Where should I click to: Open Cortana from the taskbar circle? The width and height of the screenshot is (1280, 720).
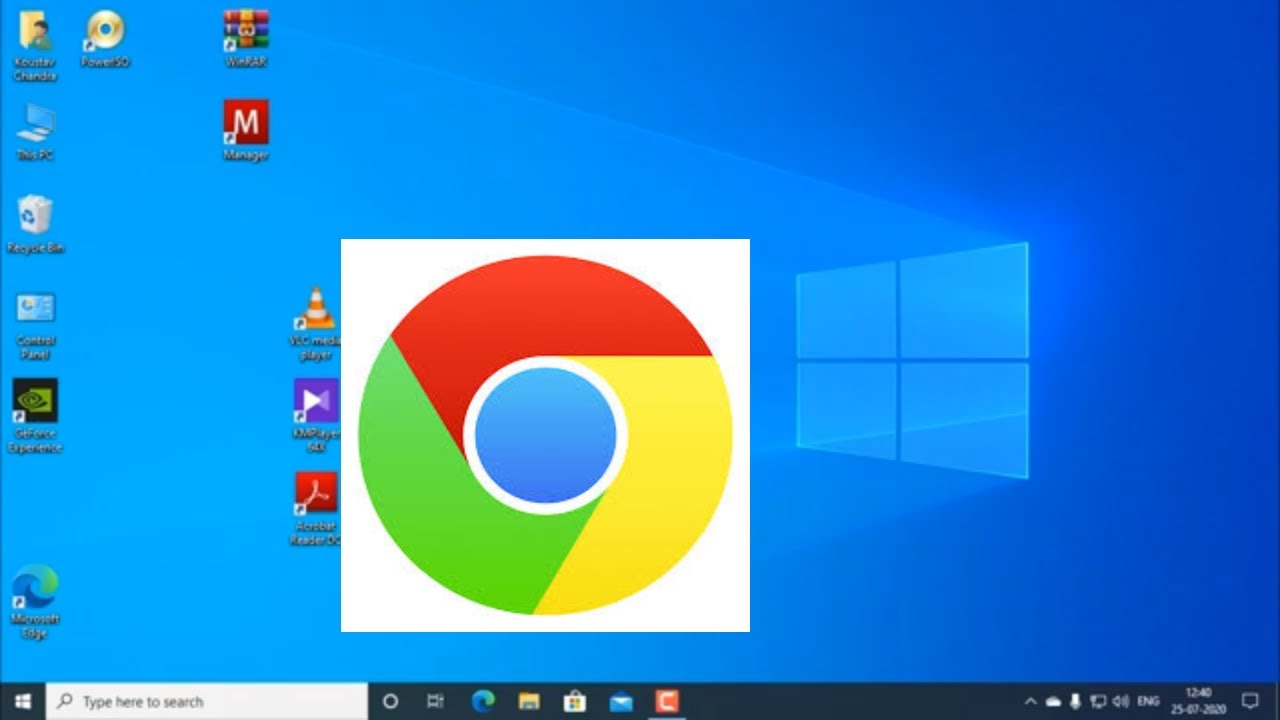pos(391,701)
